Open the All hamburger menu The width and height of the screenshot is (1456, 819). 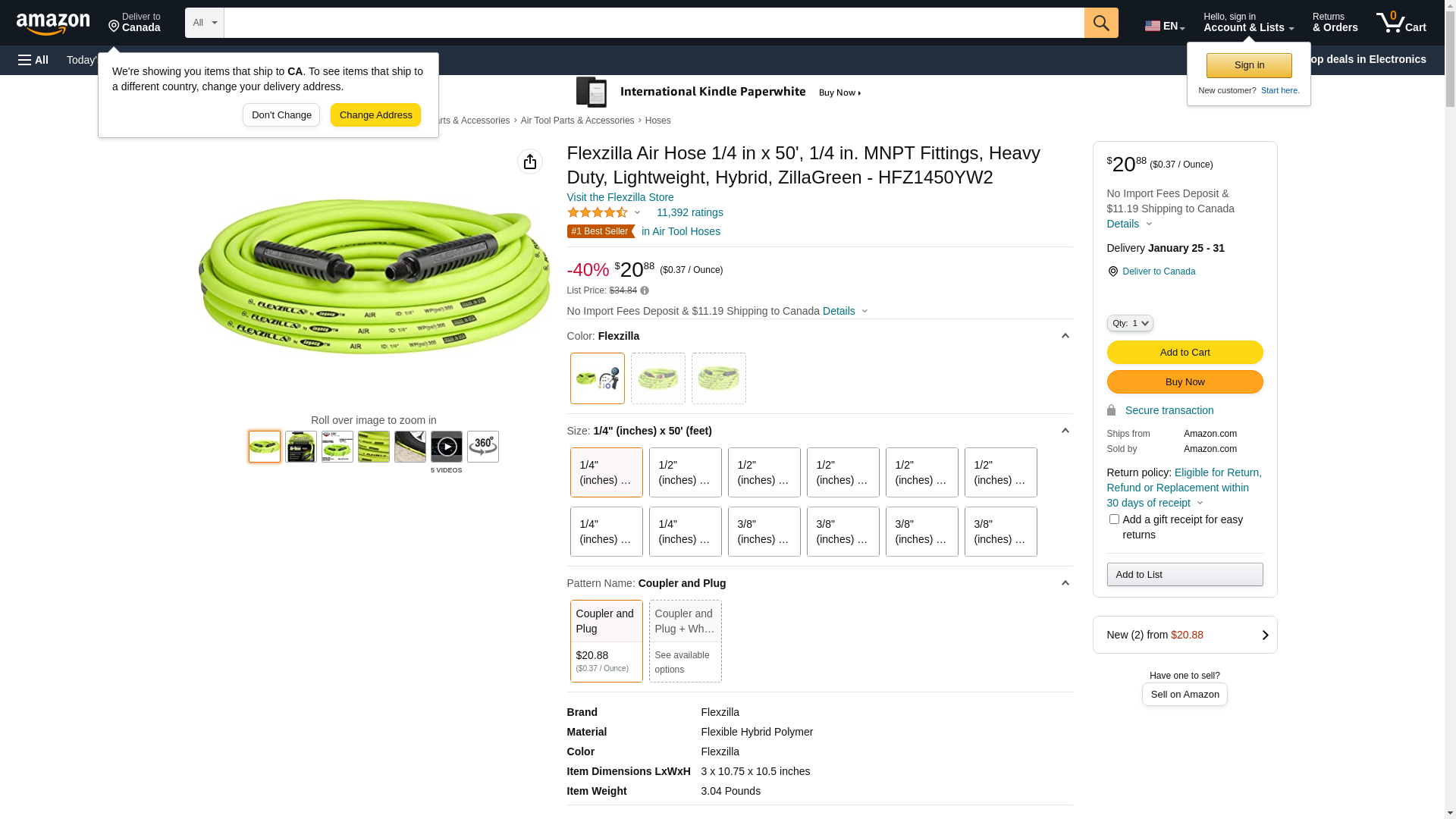click(33, 60)
